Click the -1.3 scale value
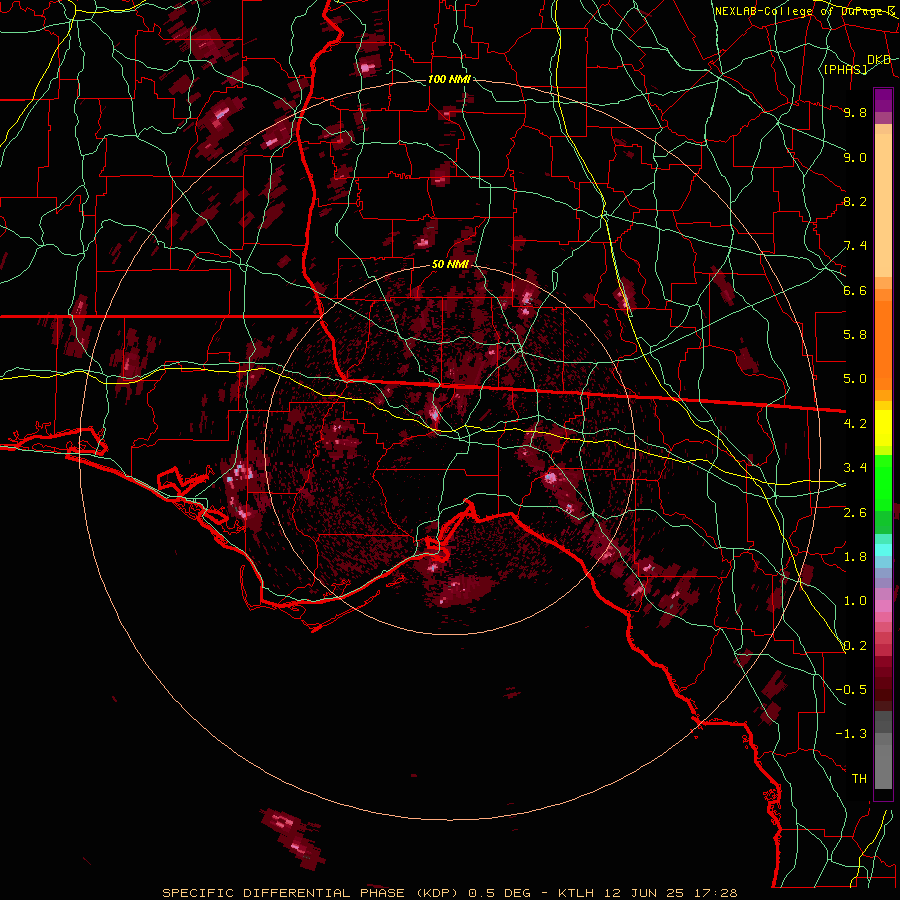 tap(851, 734)
